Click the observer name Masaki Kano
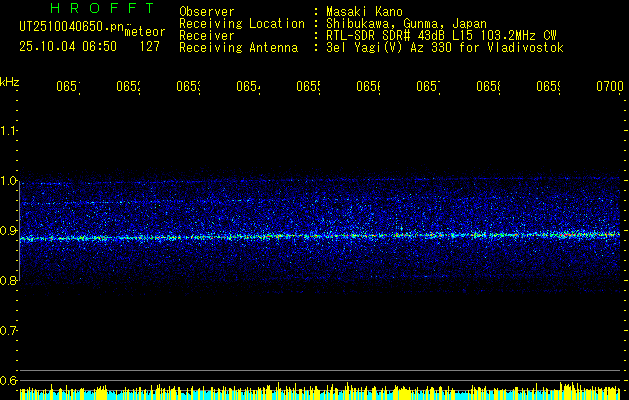 pos(364,12)
